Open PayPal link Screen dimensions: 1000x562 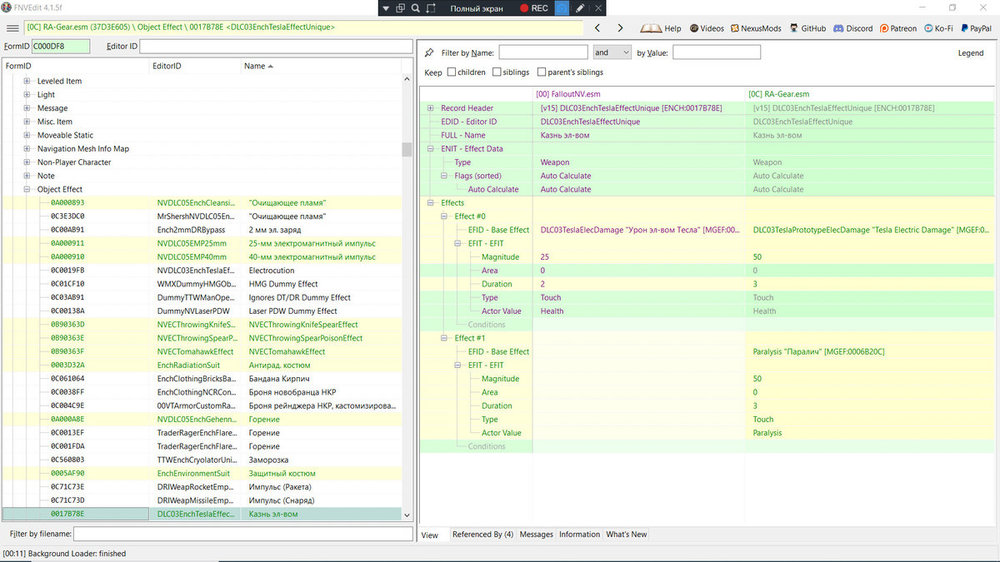(976, 28)
